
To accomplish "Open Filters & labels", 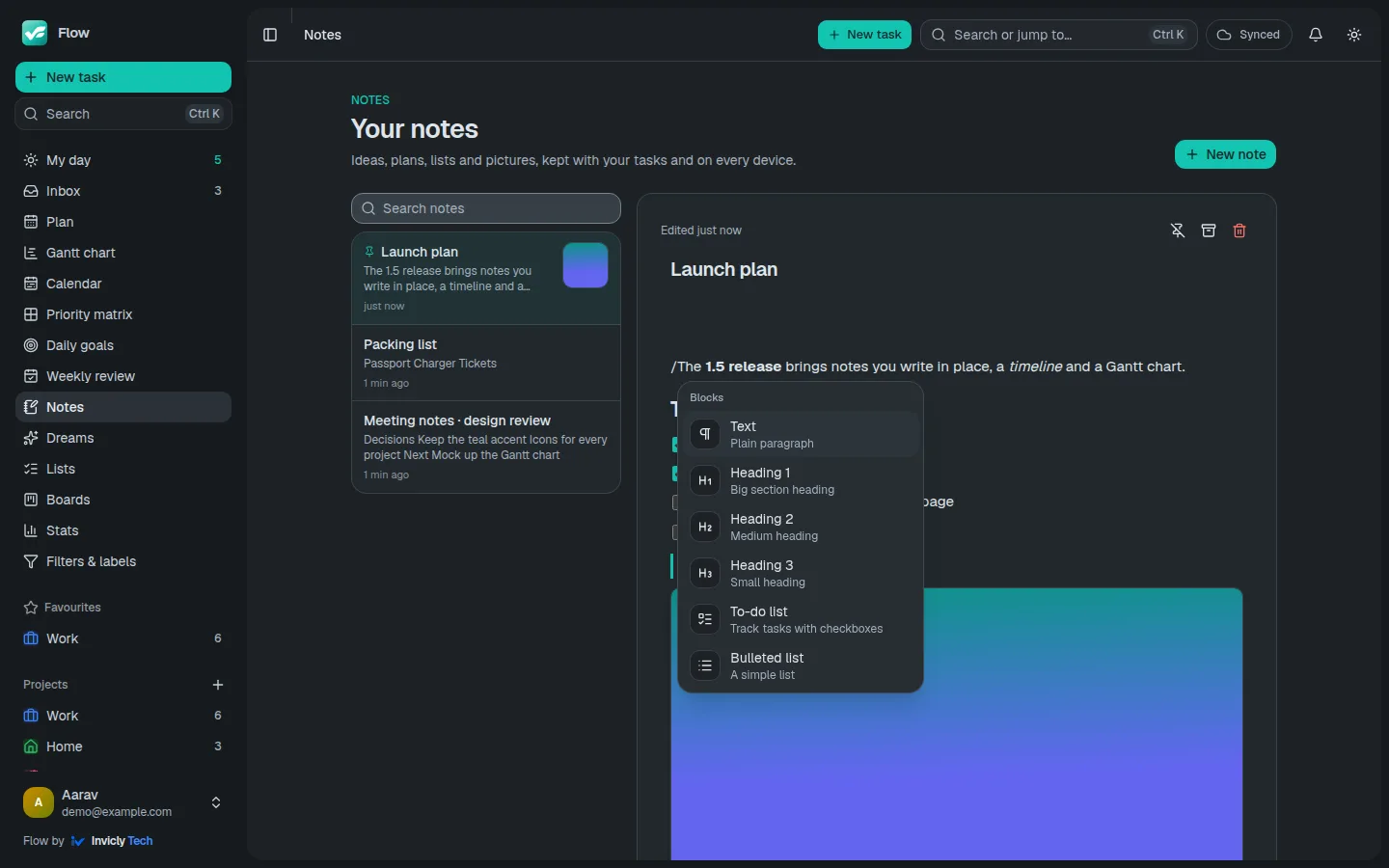I will [x=123, y=561].
